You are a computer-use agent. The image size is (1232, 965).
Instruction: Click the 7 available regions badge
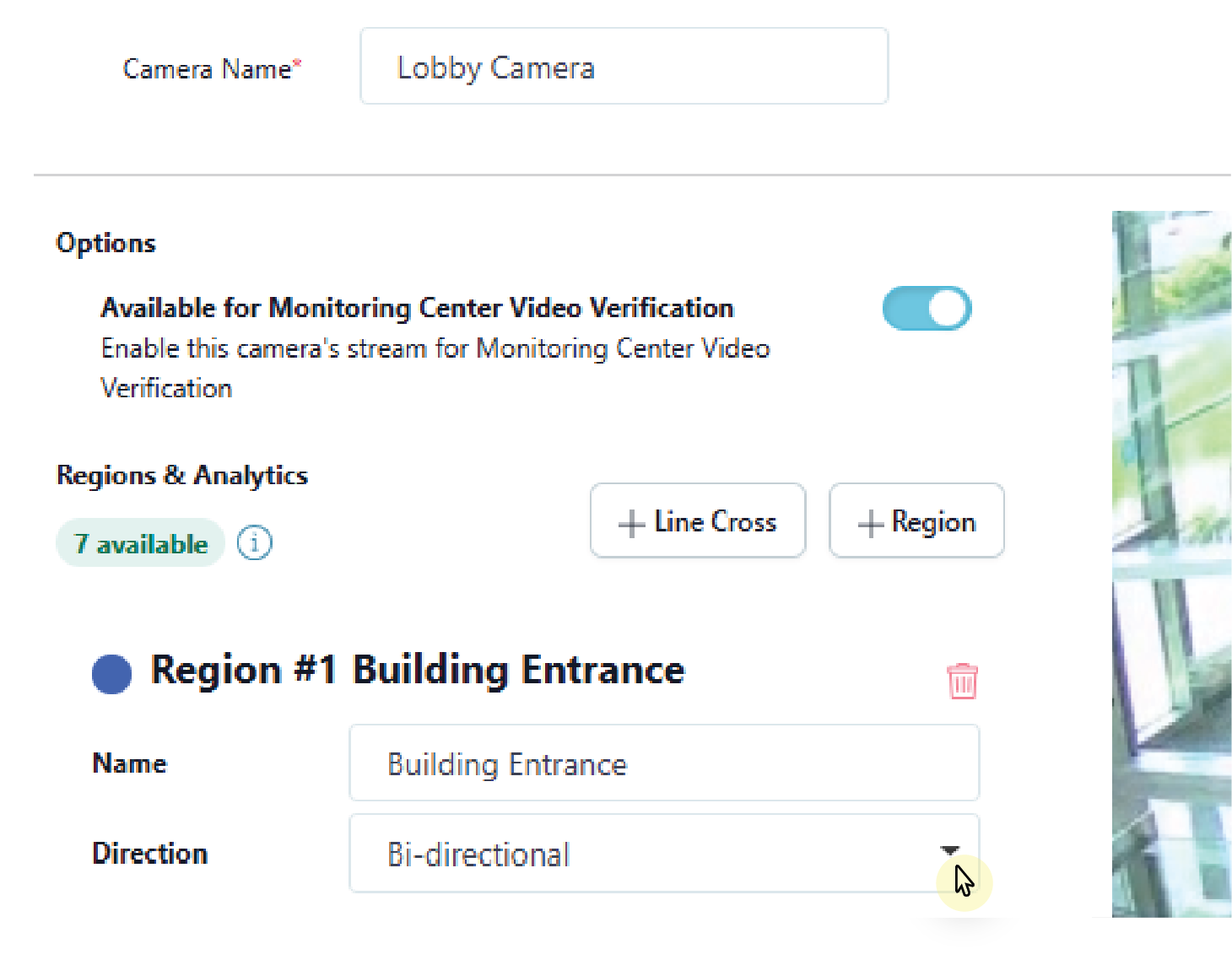[140, 543]
